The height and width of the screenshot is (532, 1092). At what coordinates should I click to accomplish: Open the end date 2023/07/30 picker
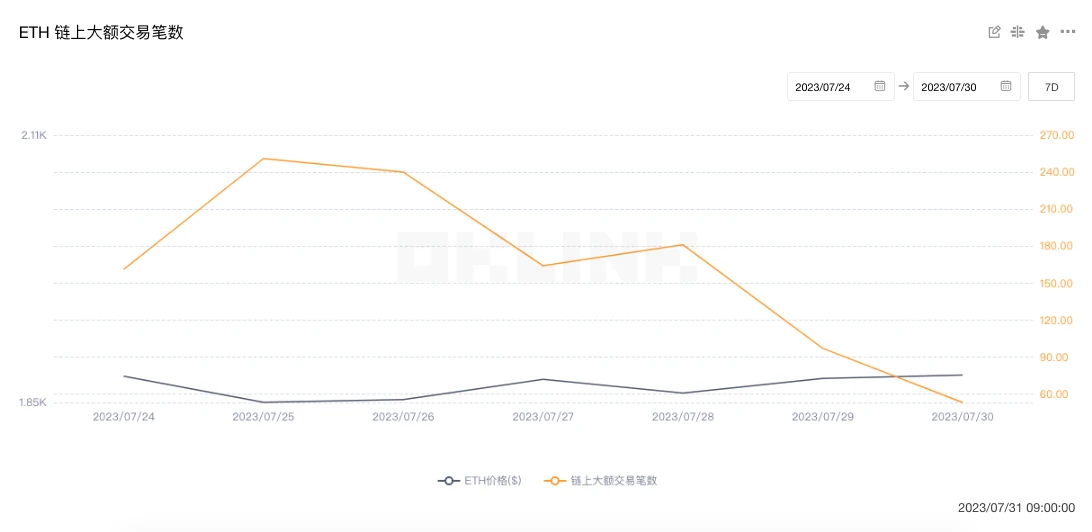(949, 87)
